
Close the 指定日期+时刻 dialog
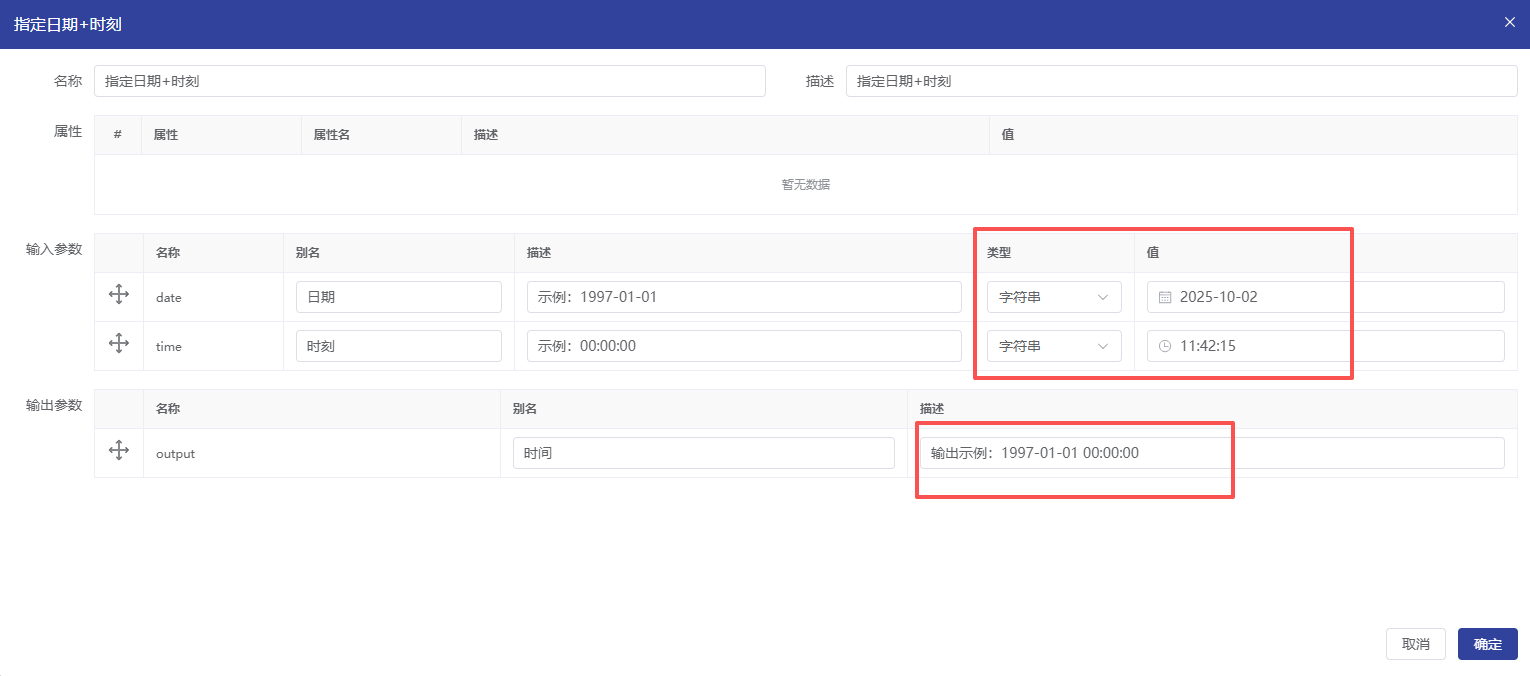(x=1509, y=22)
